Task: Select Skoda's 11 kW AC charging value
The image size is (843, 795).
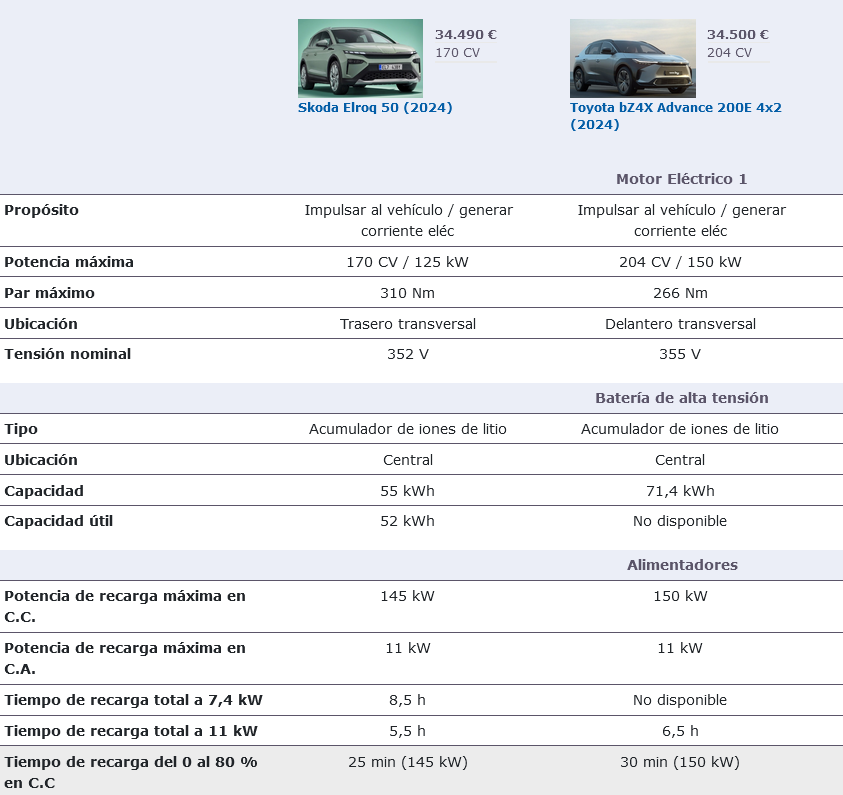Action: click(x=408, y=648)
